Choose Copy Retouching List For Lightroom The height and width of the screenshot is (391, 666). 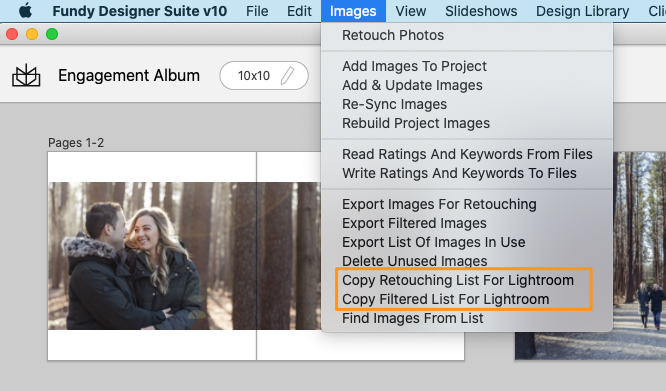[x=467, y=280]
